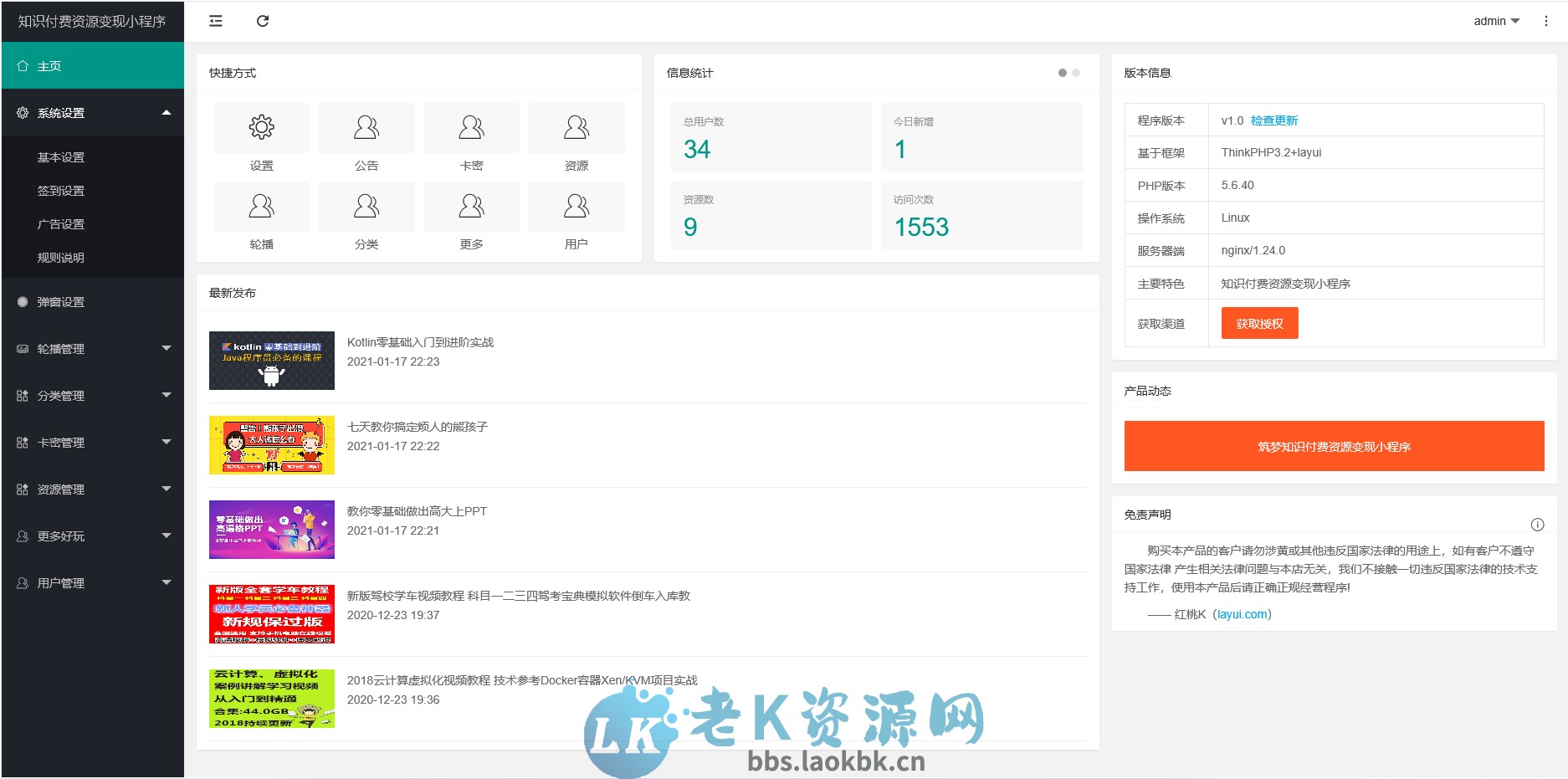This screenshot has height=779, width=1568.
Task: Select the 资源 quick shortcut icon
Action: pyautogui.click(x=576, y=127)
